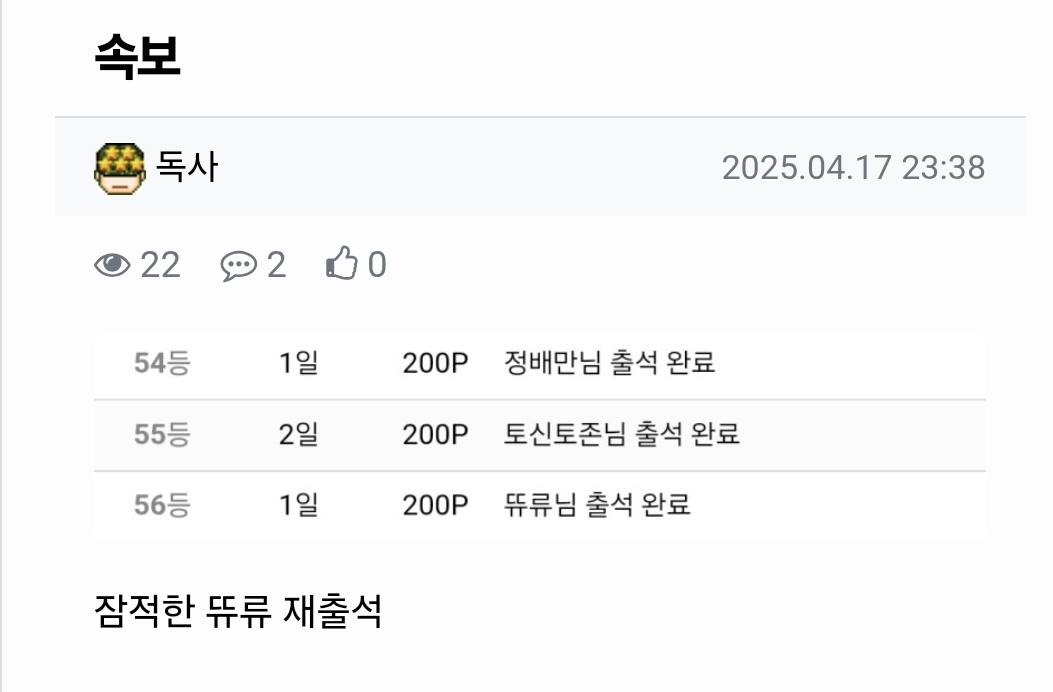Image resolution: width=1053 pixels, height=692 pixels.
Task: Click the post body text 잠적한 뜌류 재출석
Action: [238, 611]
